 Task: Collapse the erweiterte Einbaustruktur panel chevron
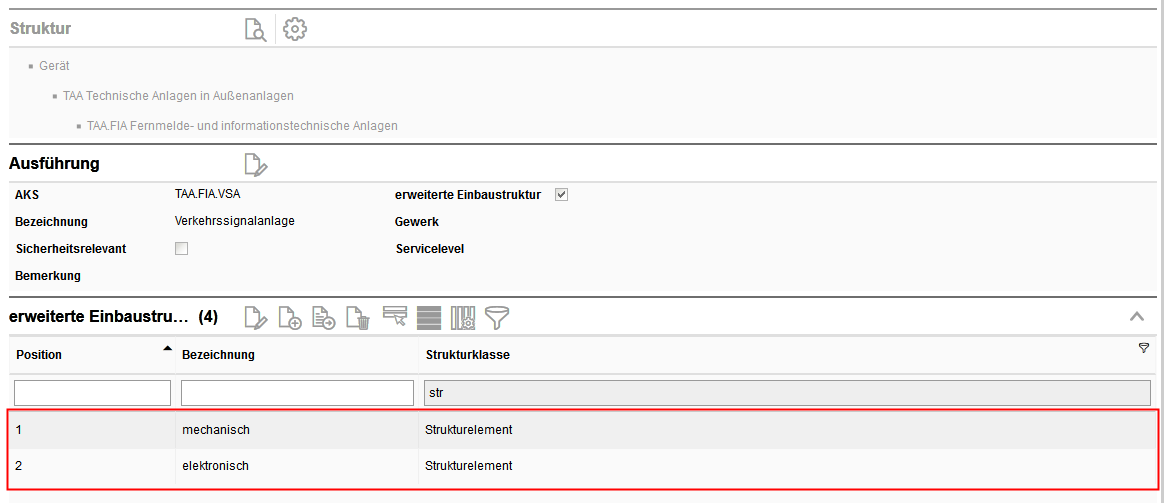point(1137,316)
